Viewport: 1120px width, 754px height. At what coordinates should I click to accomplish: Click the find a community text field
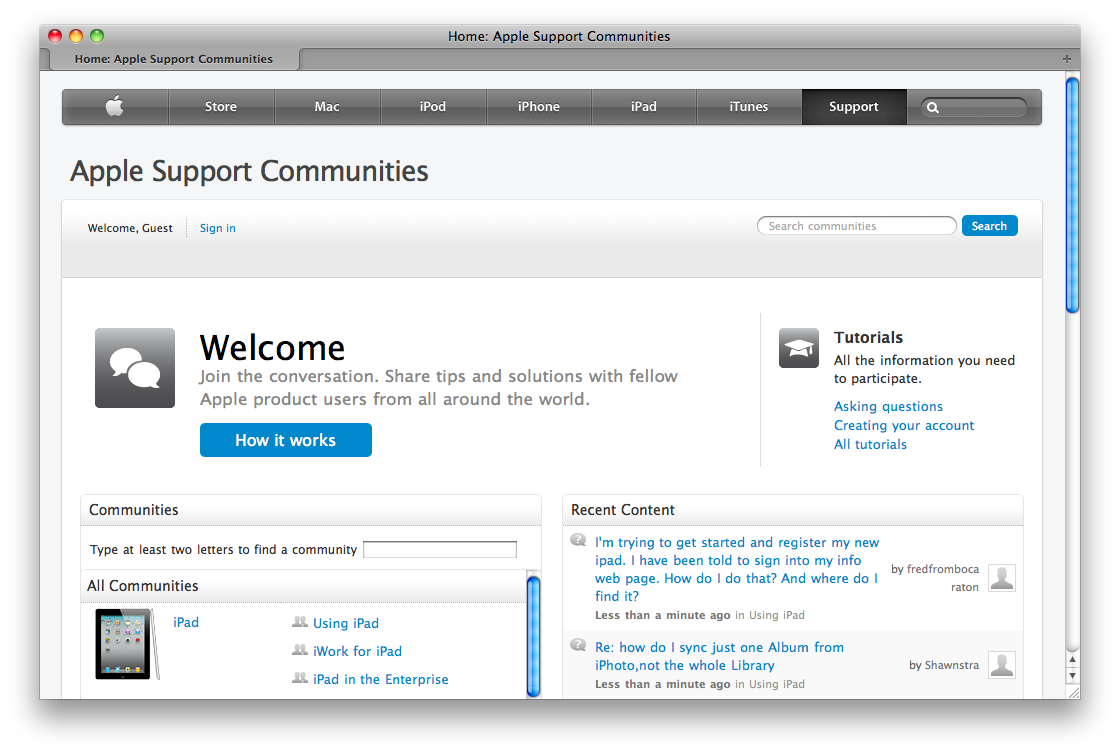tap(440, 549)
